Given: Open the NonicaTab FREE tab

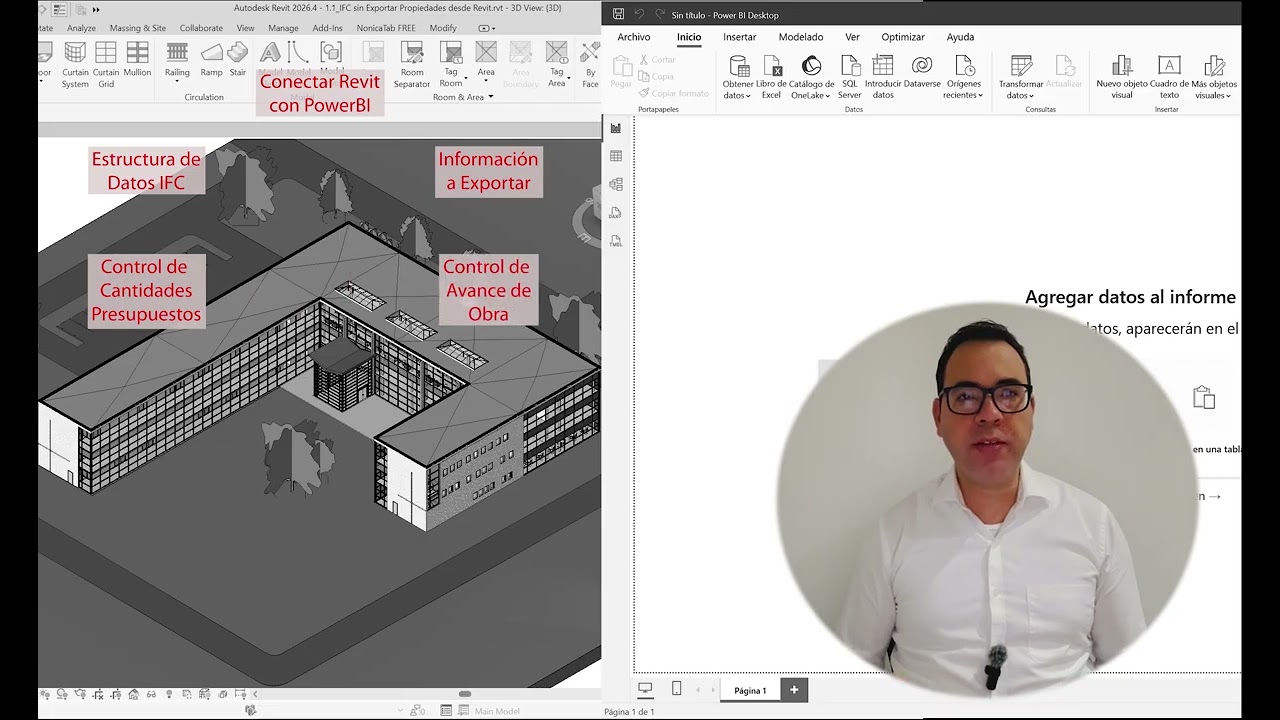Looking at the screenshot, I should coord(386,28).
